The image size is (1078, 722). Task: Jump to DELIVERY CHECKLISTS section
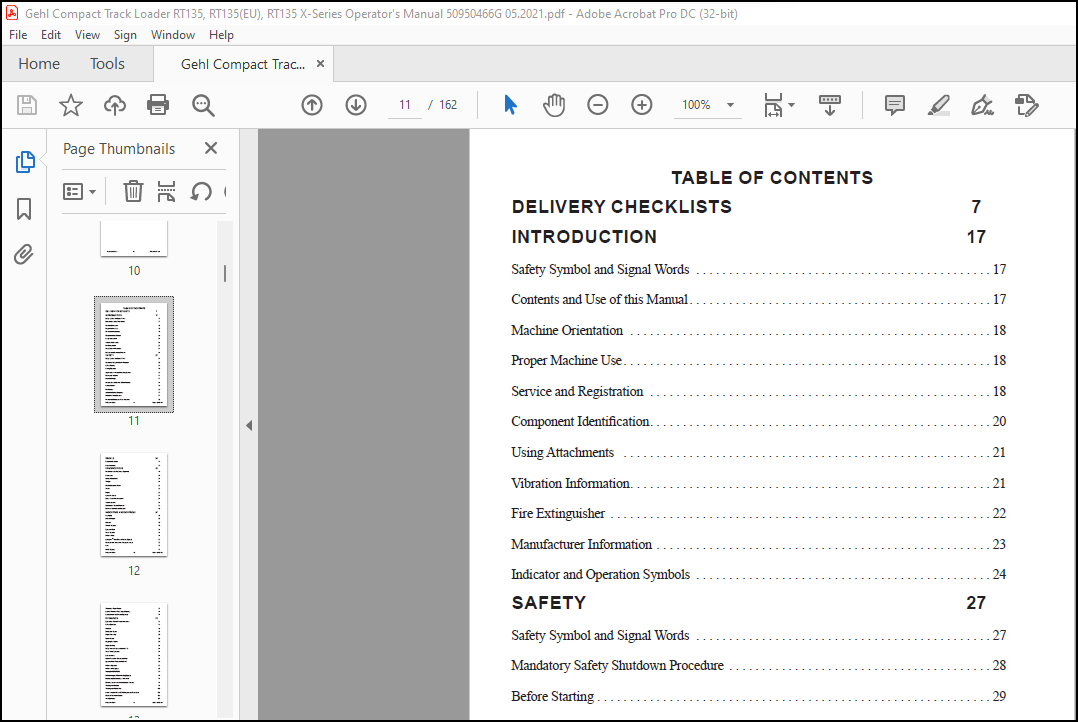[622, 207]
